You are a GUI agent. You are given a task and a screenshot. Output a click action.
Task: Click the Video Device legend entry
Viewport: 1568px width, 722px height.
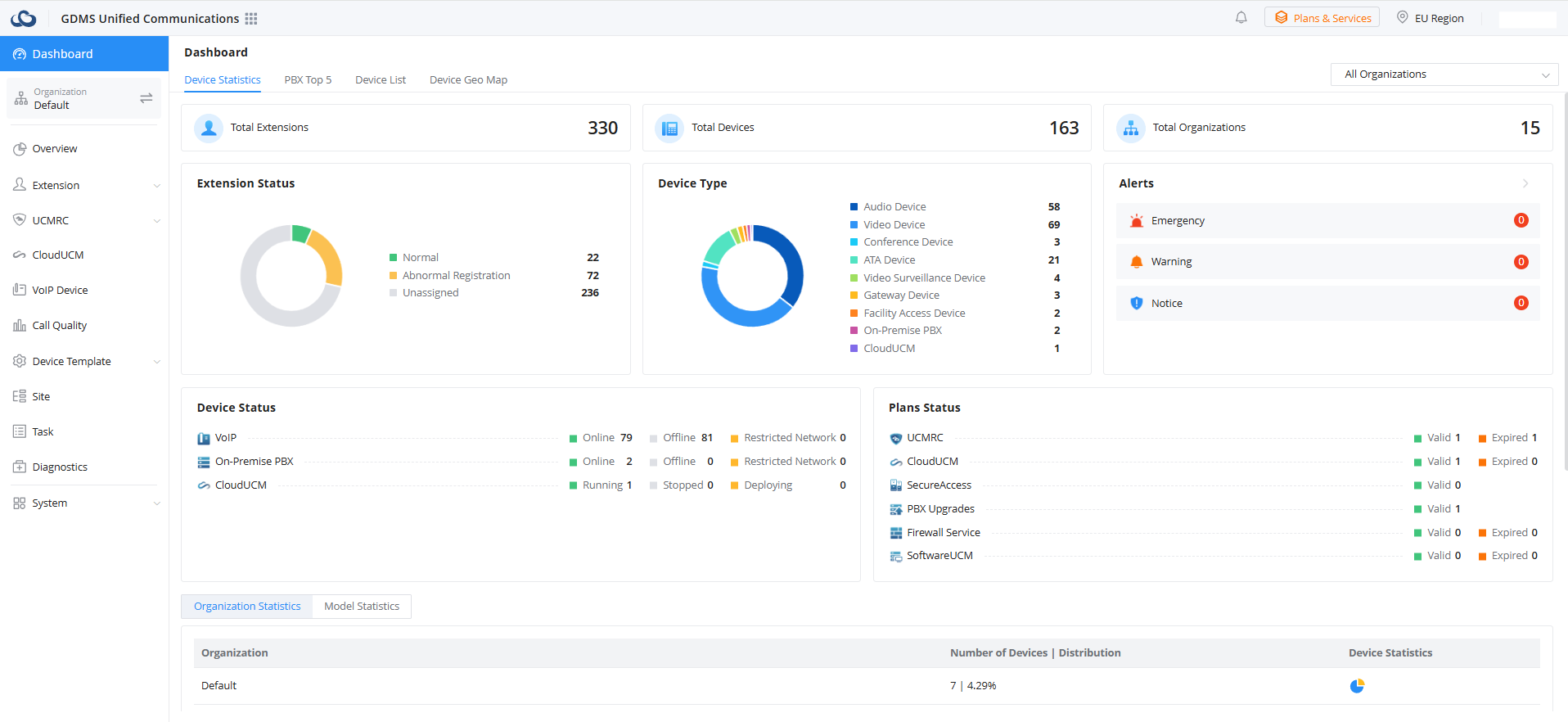click(894, 225)
